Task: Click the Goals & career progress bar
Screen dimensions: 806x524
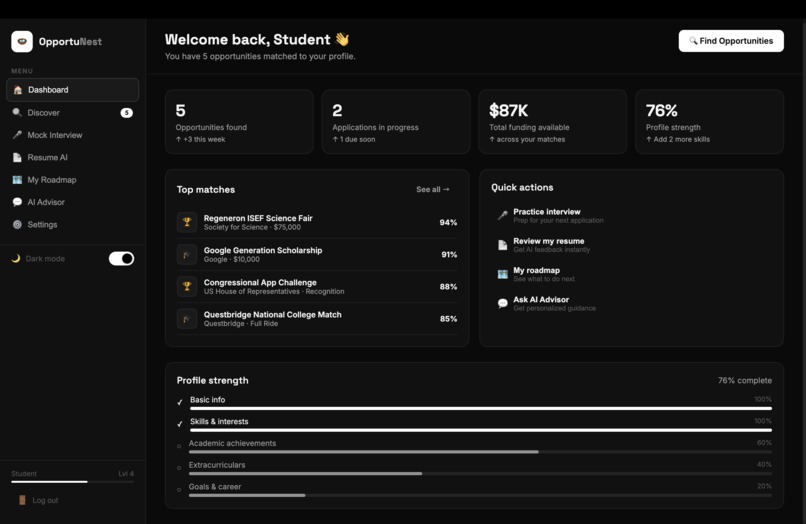Action: point(480,495)
